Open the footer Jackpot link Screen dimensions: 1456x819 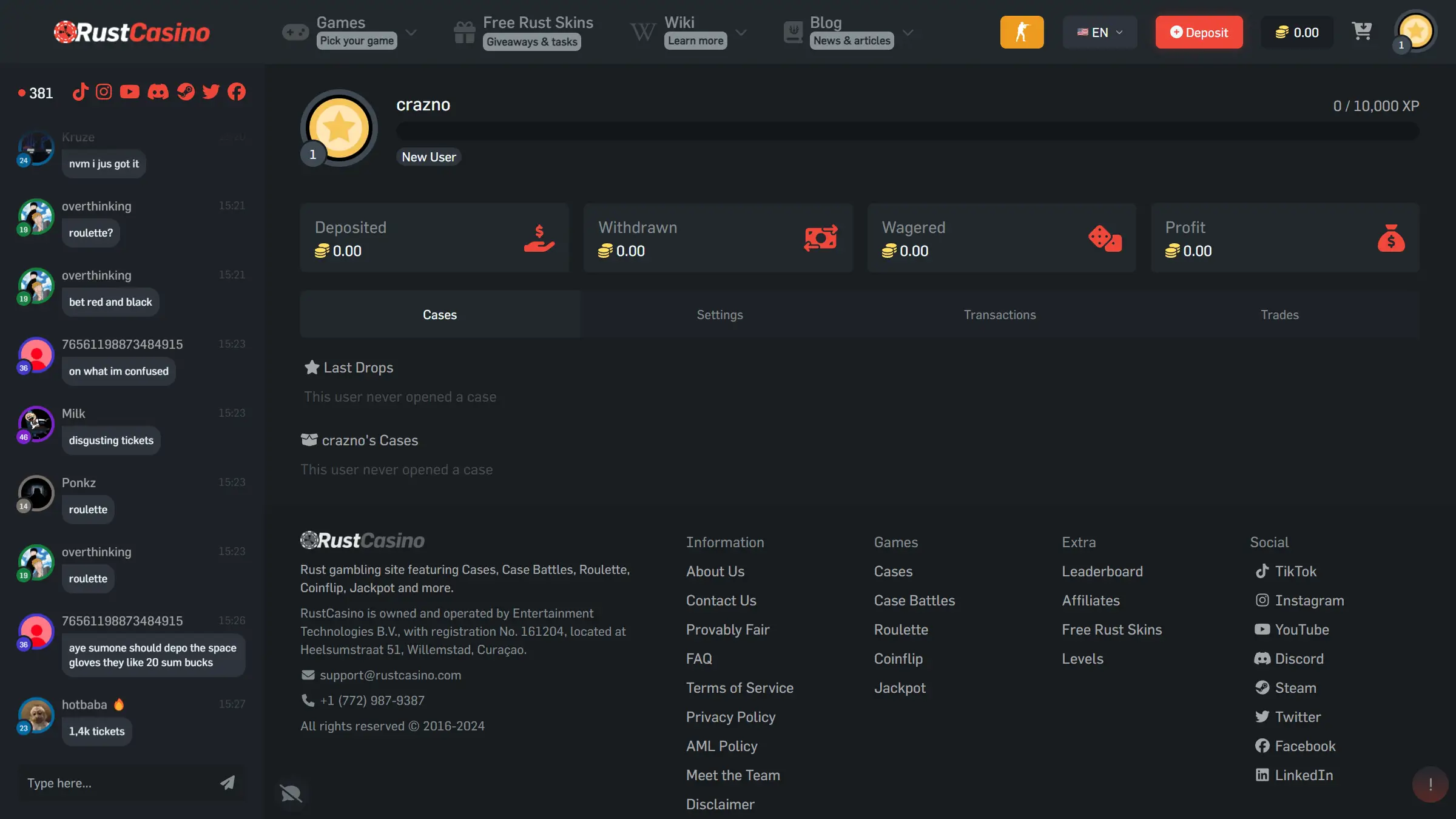coord(900,687)
